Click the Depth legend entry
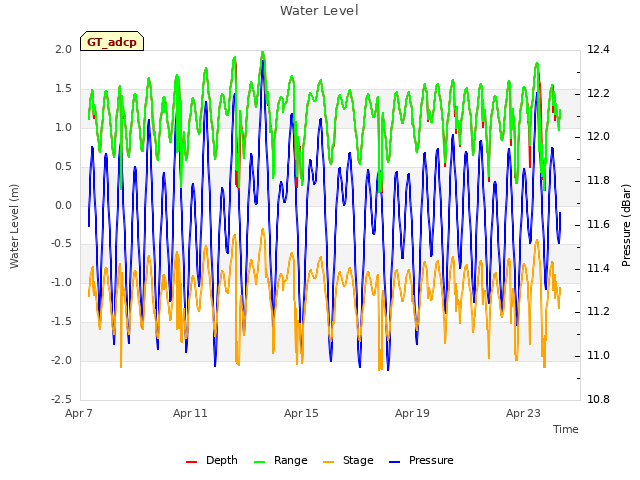This screenshot has width=640, height=480. click(x=211, y=460)
